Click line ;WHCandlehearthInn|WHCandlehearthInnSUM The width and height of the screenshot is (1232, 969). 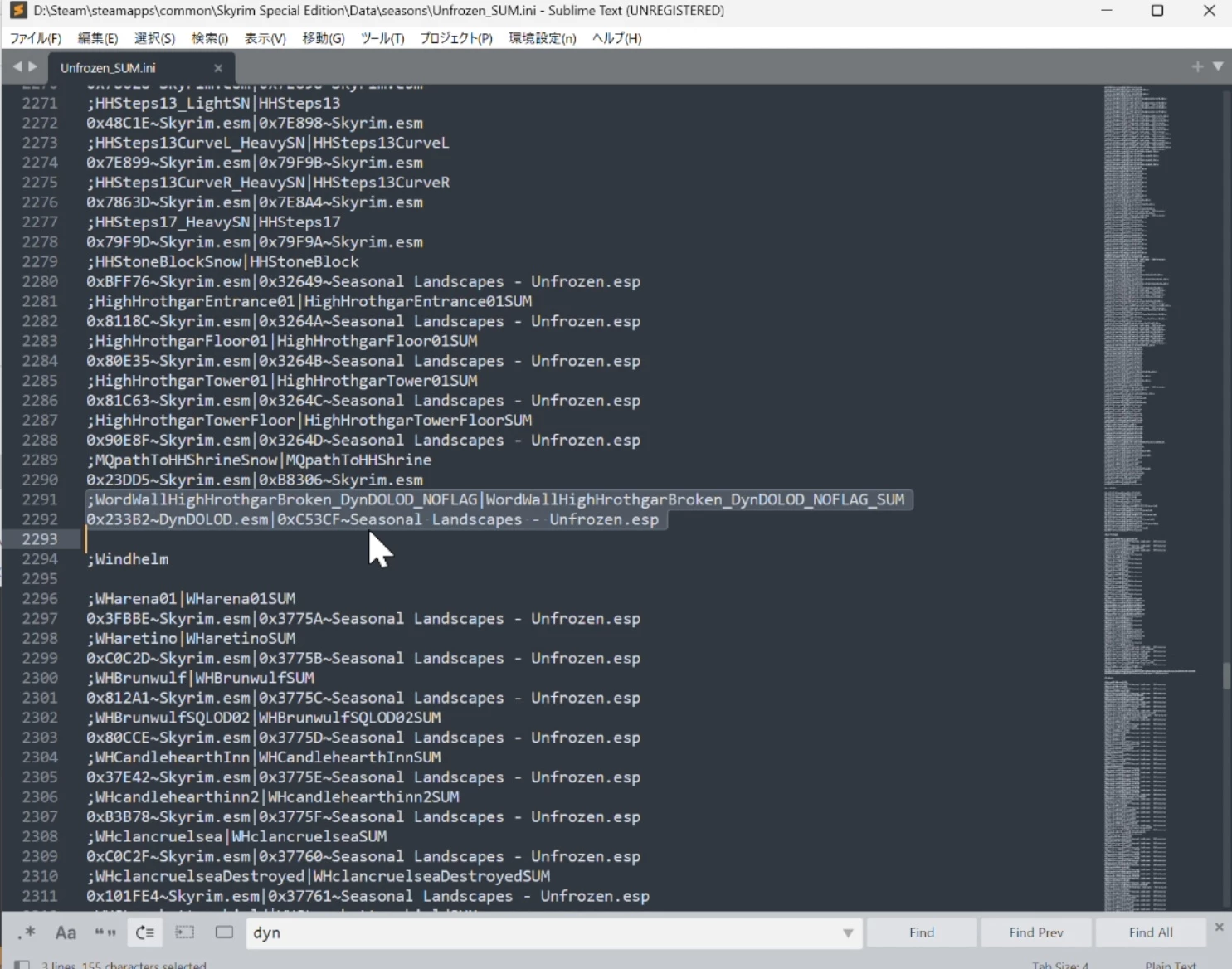click(x=264, y=757)
